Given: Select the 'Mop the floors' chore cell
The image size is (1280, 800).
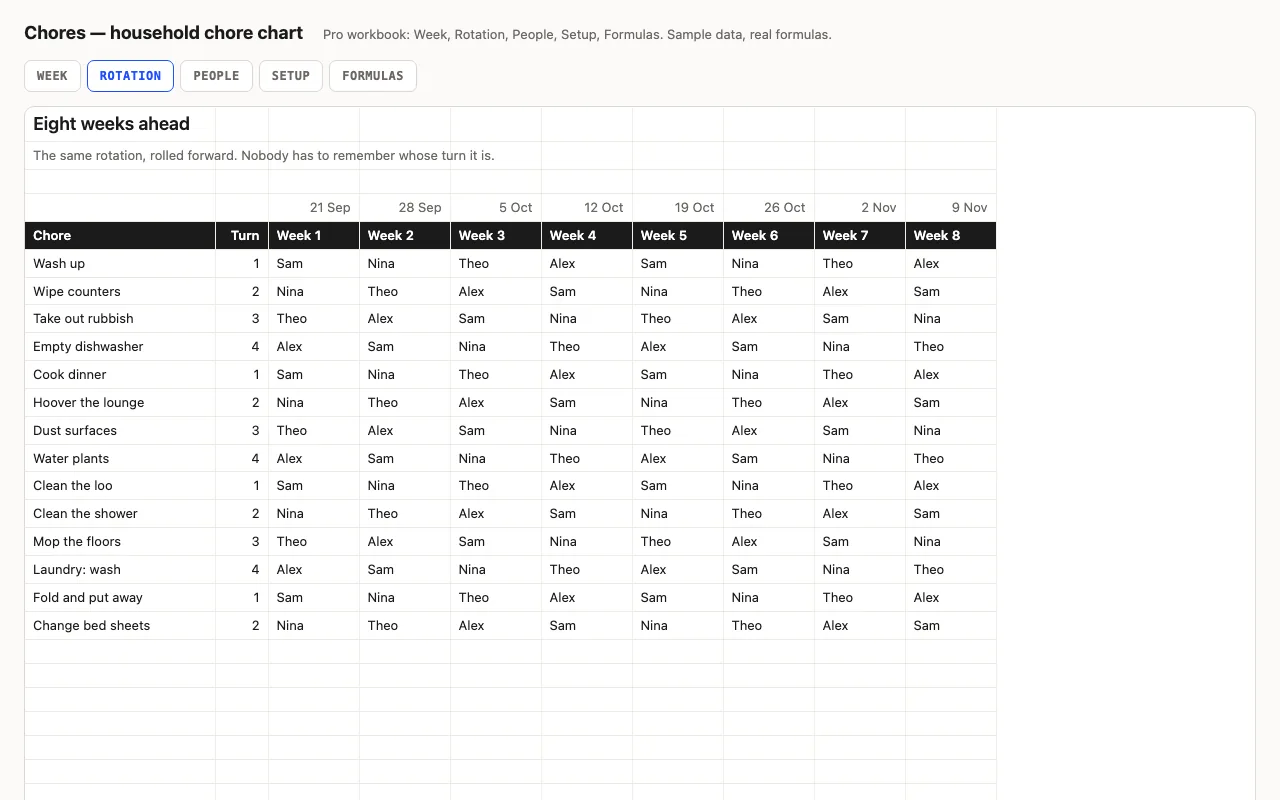Looking at the screenshot, I should pyautogui.click(x=120, y=542).
